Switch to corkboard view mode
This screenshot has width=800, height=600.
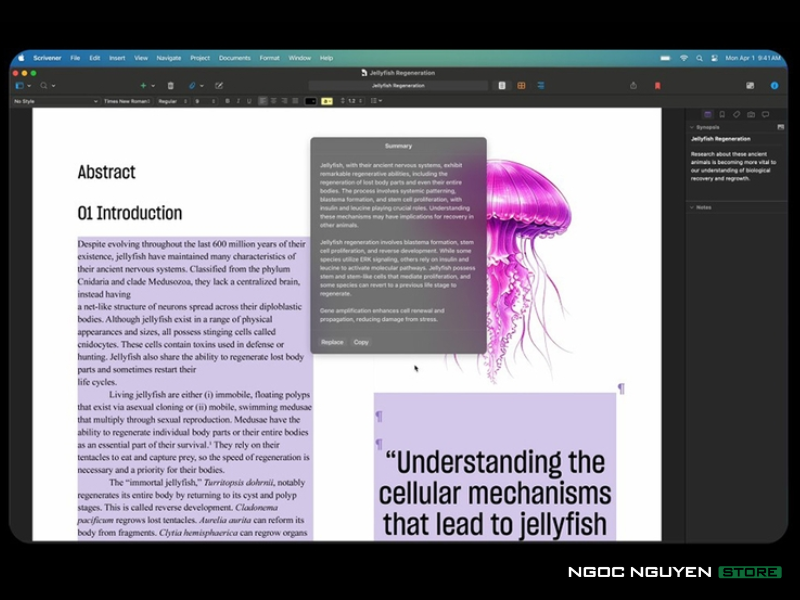(x=521, y=86)
